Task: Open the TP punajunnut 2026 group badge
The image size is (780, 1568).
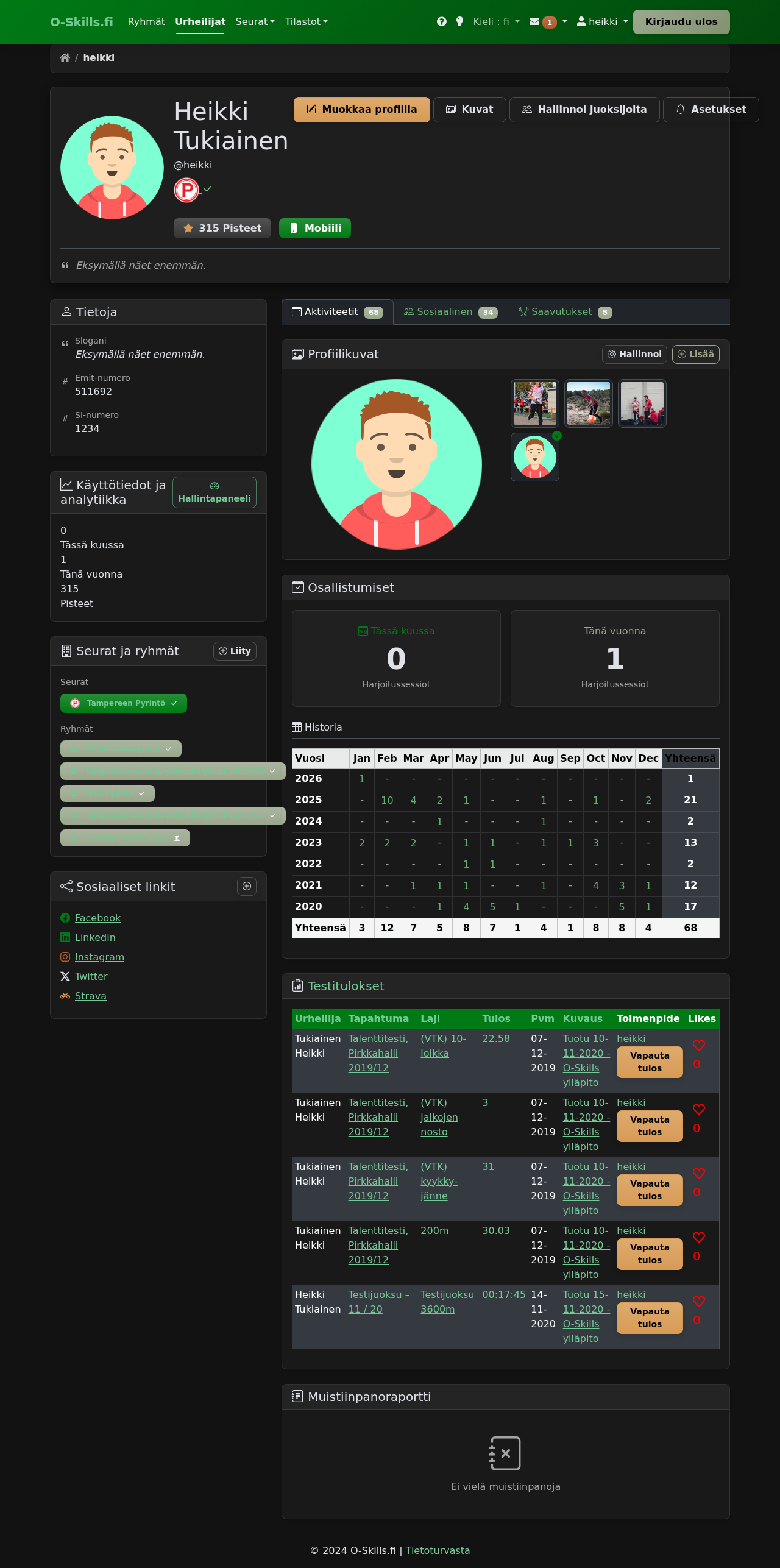Action: tap(125, 838)
